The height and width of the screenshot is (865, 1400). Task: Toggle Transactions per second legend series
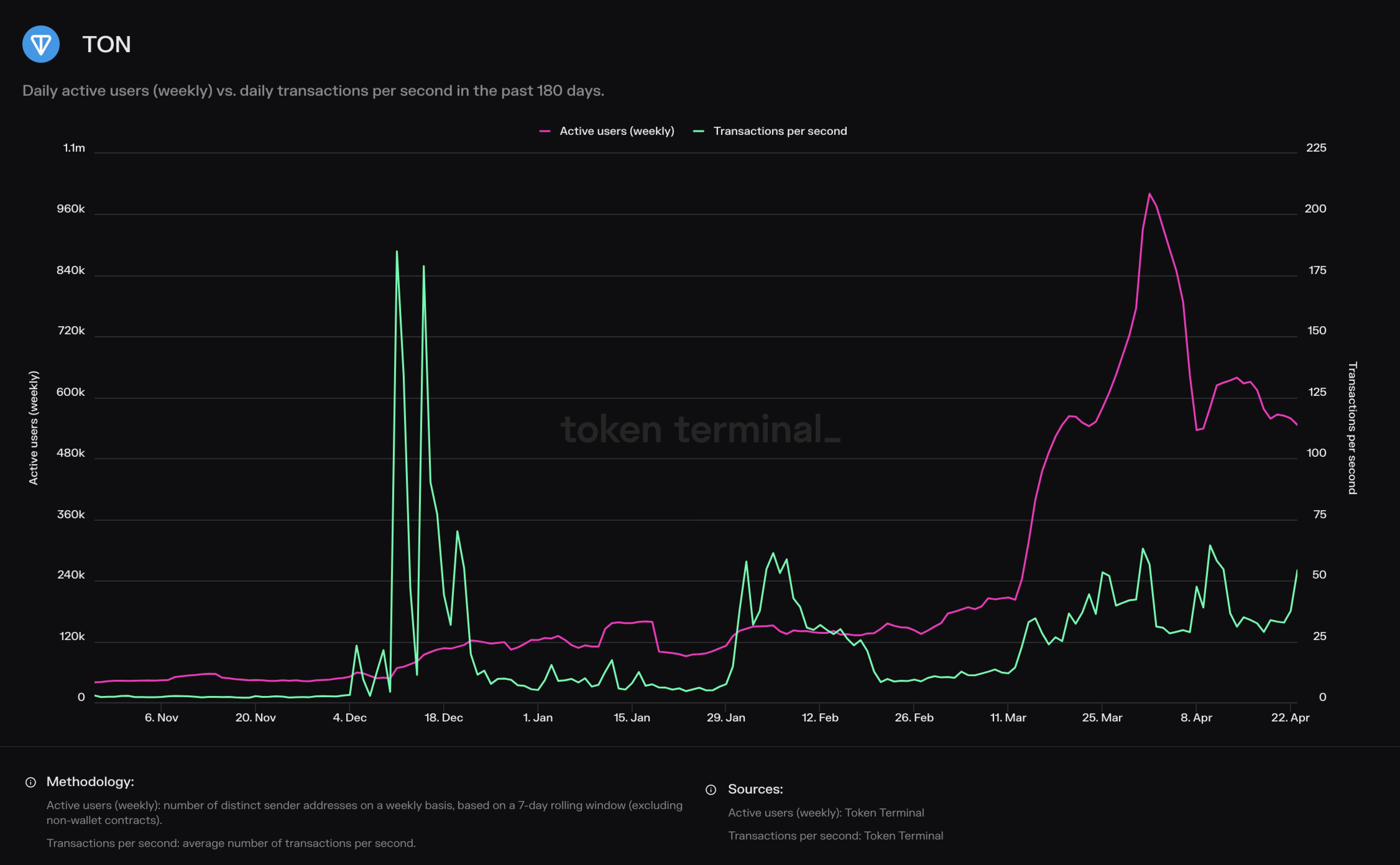pos(780,131)
